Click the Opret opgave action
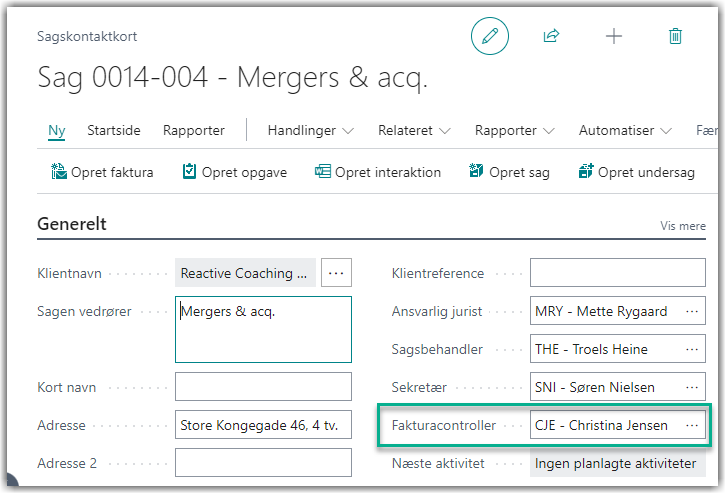The height and width of the screenshot is (494, 726). click(x=234, y=172)
